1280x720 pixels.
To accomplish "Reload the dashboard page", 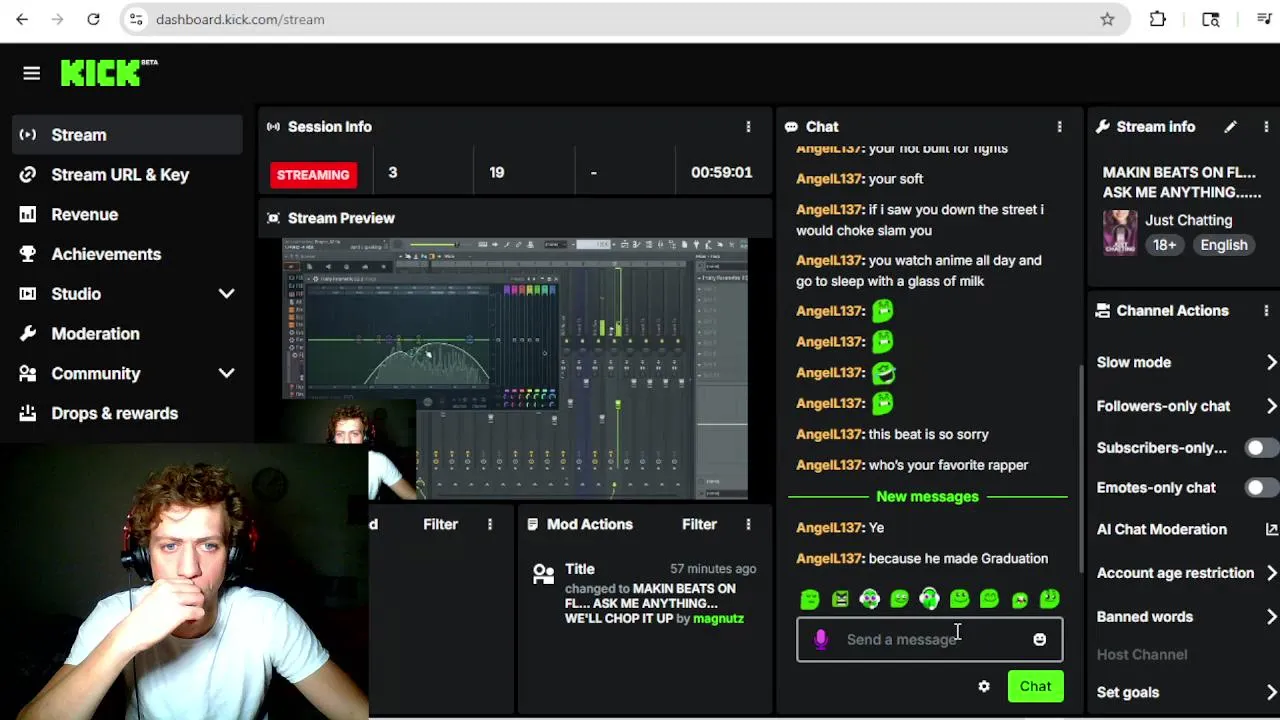I will (93, 19).
